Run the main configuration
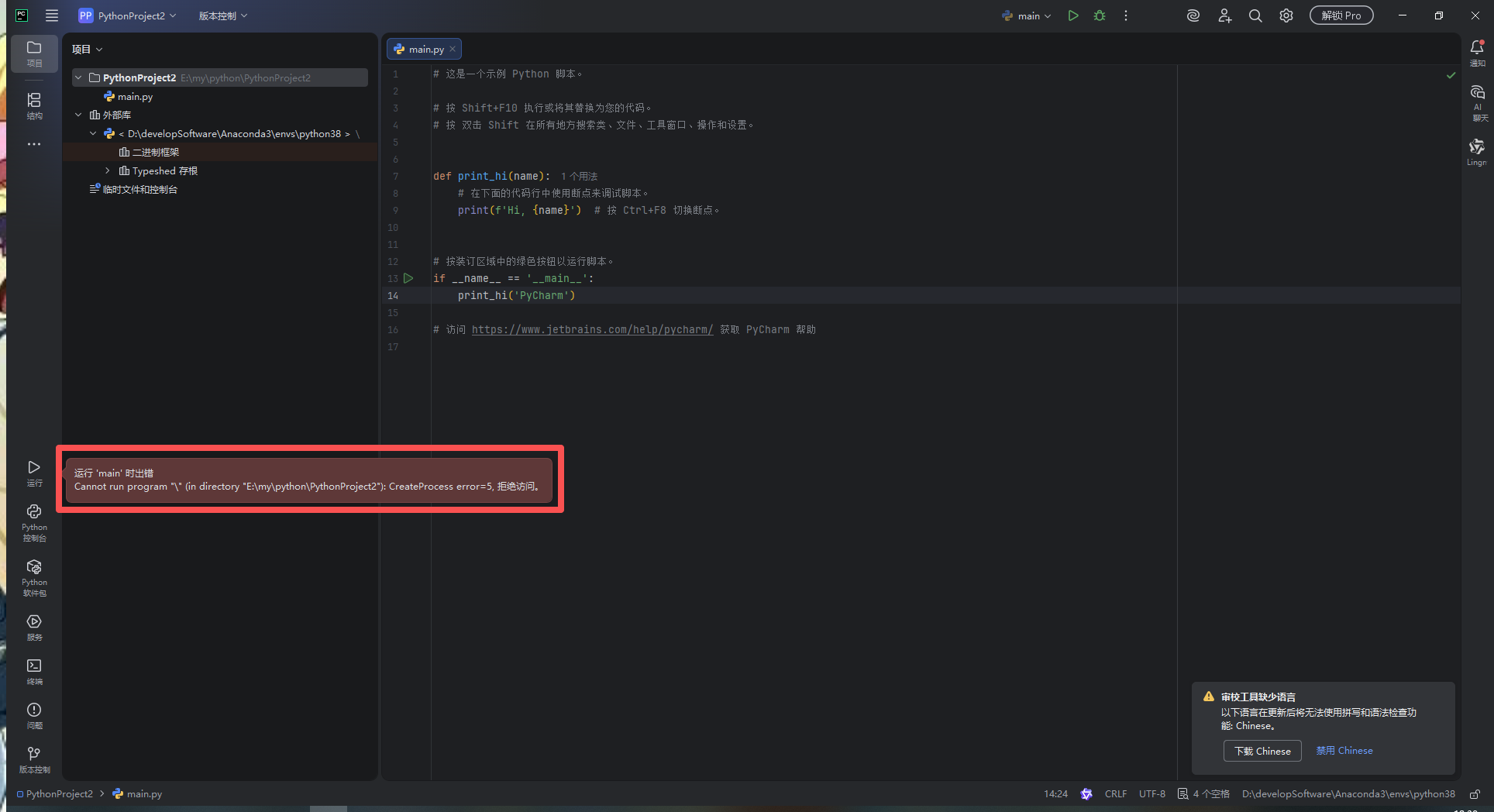1494x812 pixels. click(x=1073, y=15)
